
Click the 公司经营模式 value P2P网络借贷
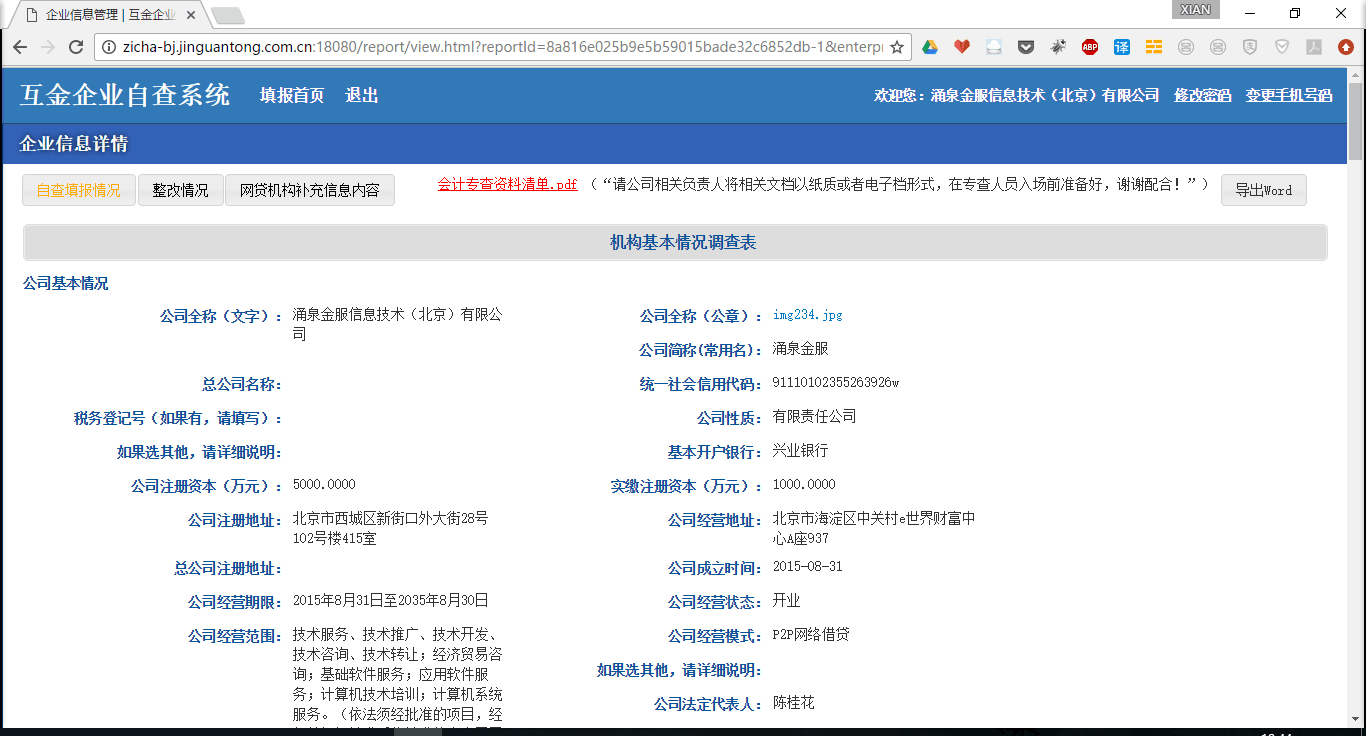pos(811,635)
